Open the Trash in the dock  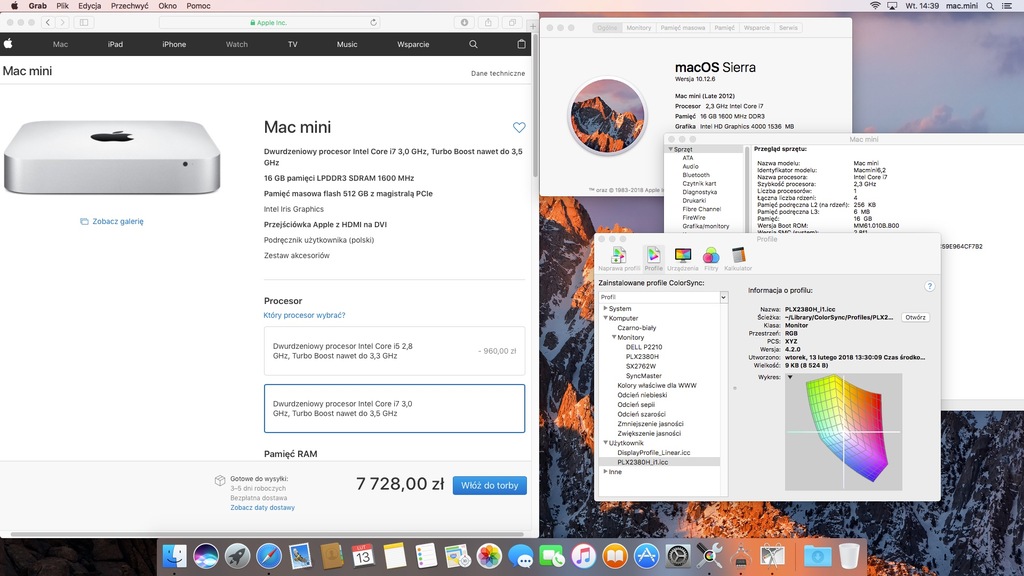848,556
